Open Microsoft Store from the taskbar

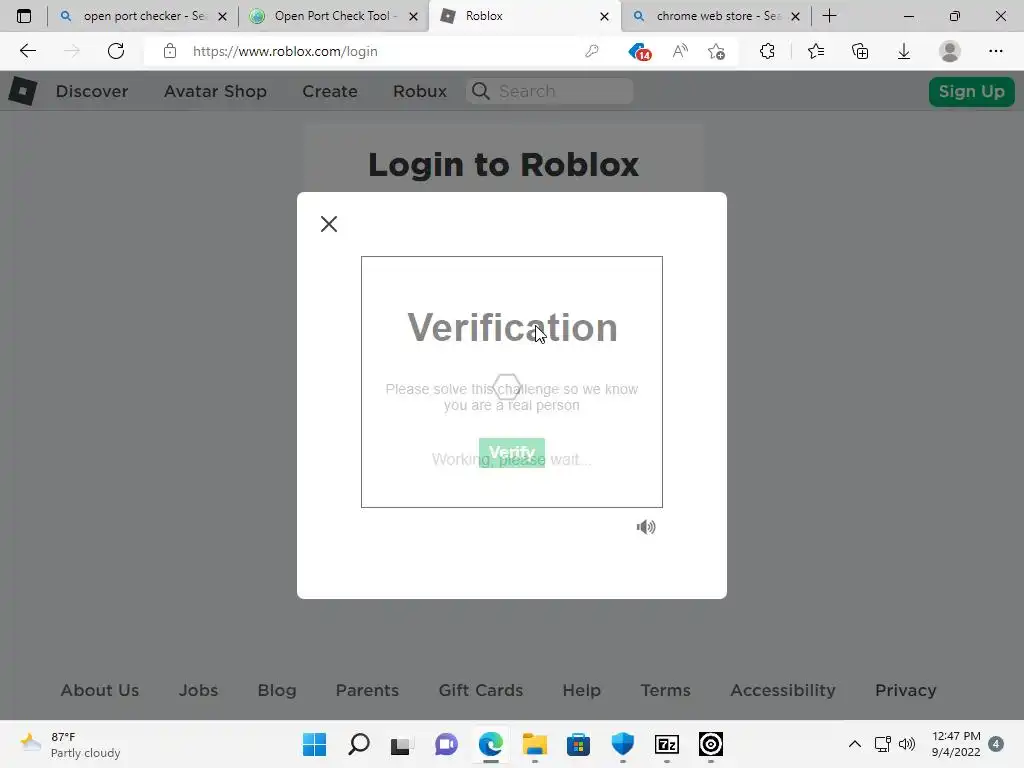coord(578,744)
